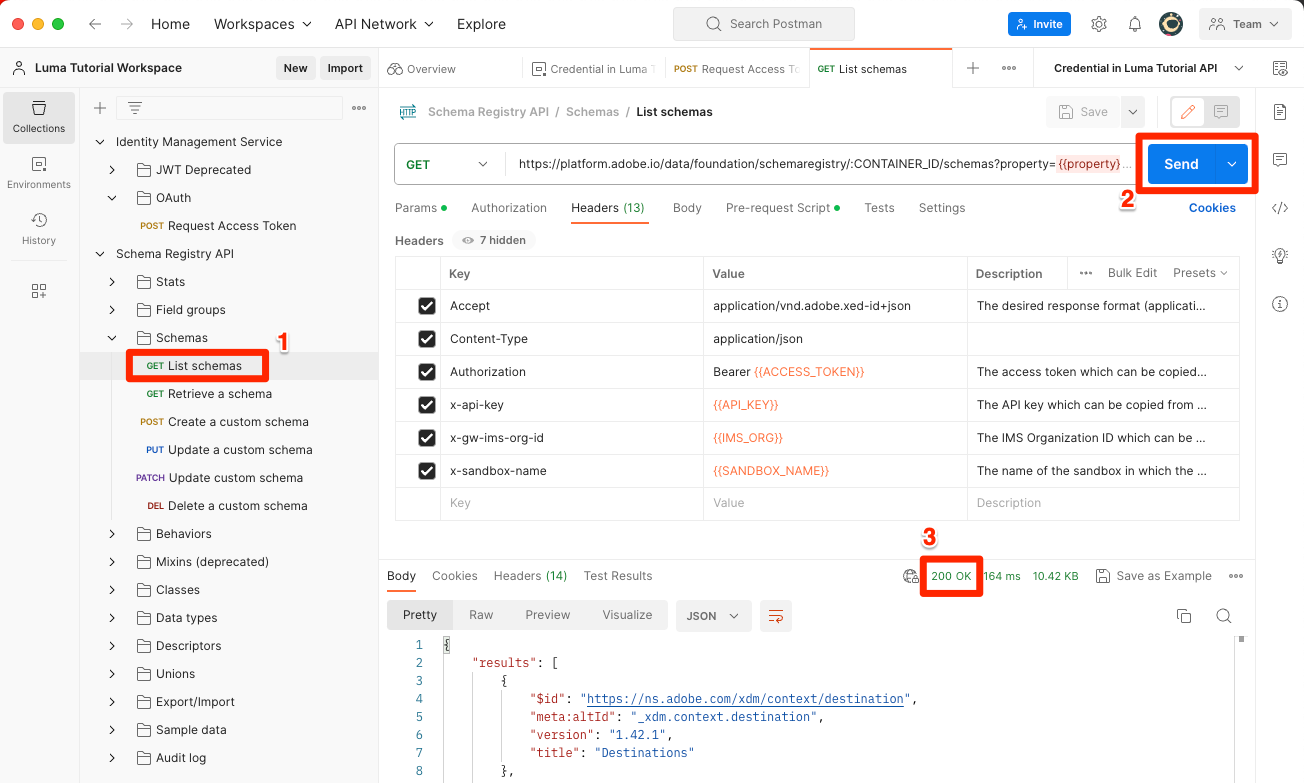Open the Comments icon in right sidebar

coord(1280,159)
